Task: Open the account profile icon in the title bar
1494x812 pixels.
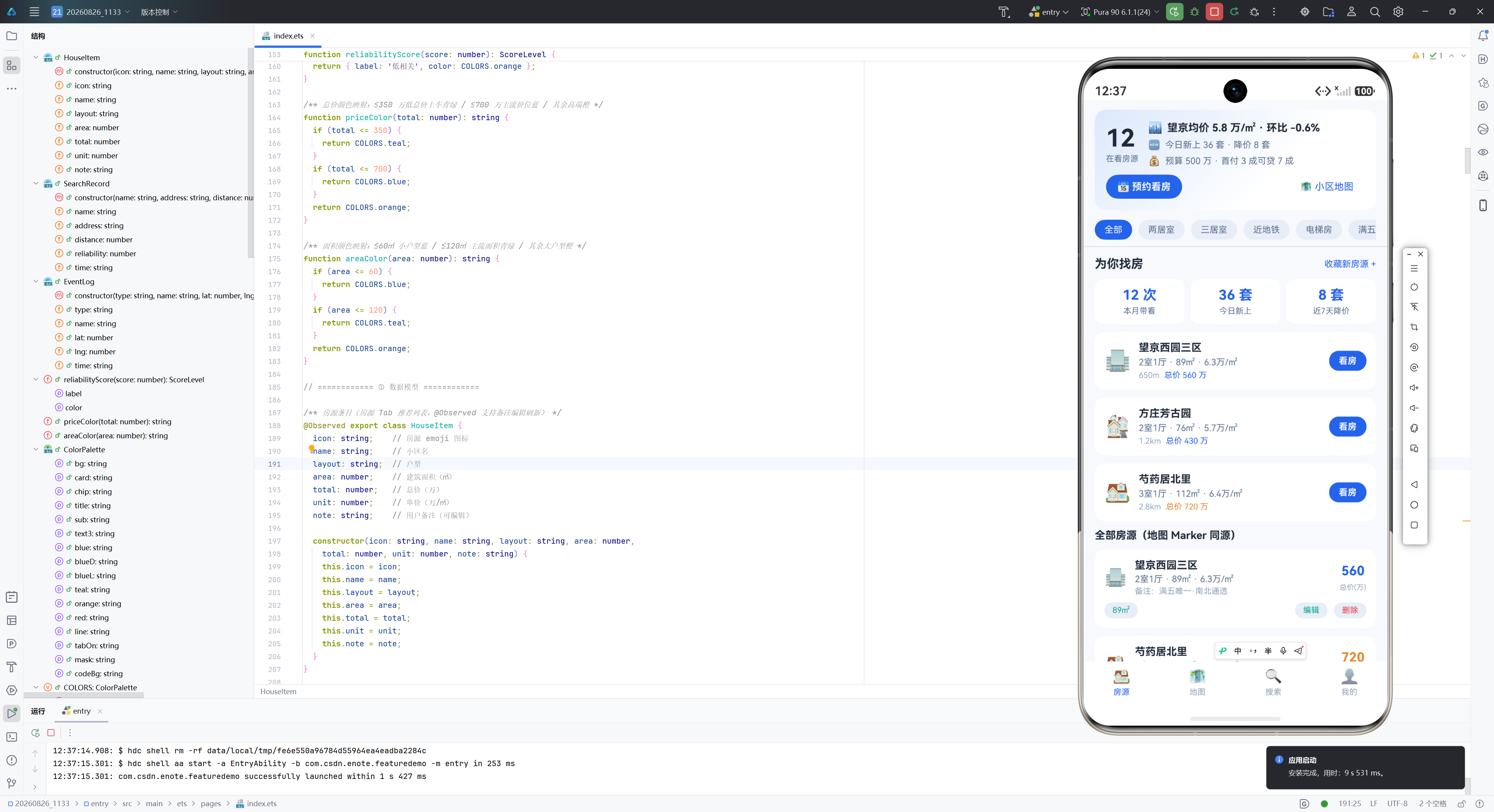Action: coord(1351,12)
